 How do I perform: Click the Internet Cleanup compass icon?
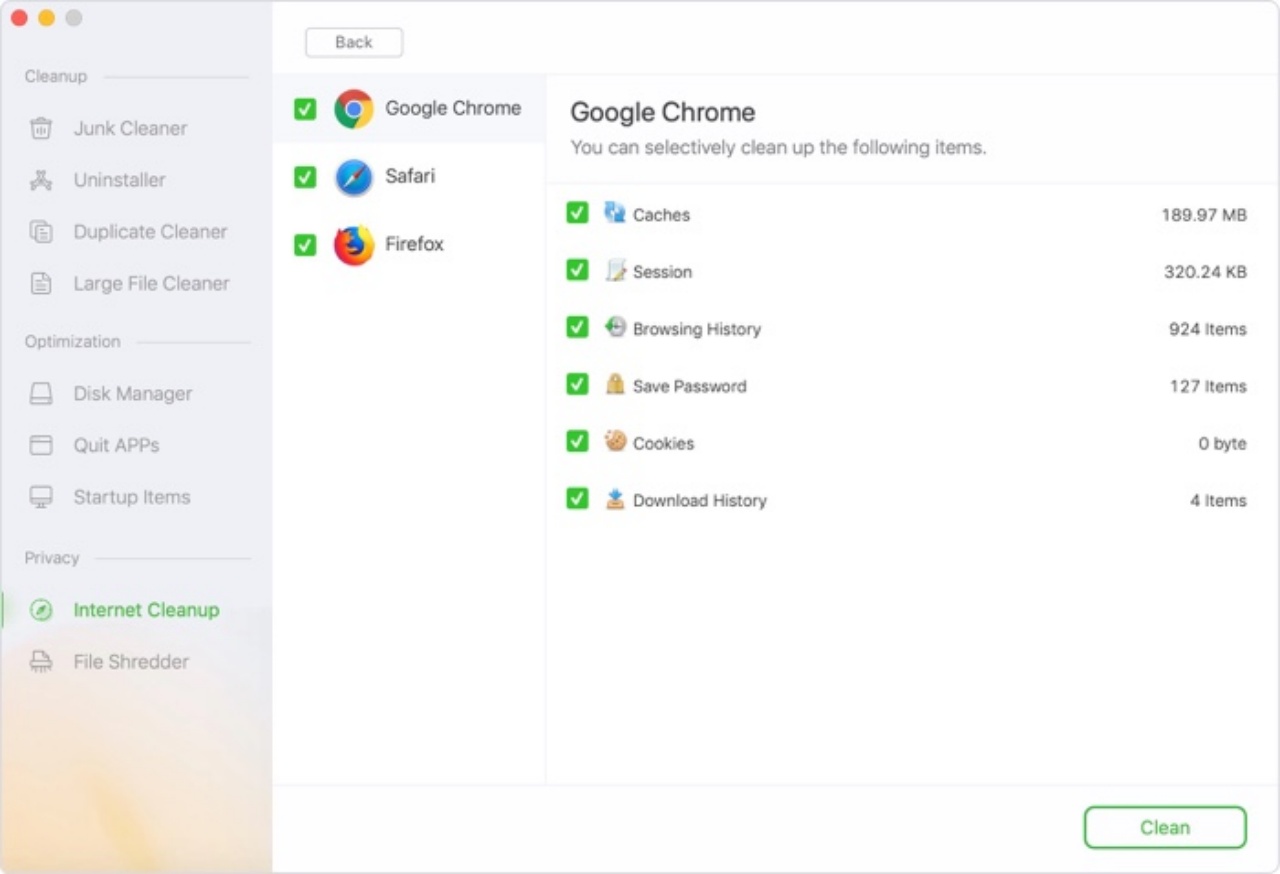tap(41, 610)
